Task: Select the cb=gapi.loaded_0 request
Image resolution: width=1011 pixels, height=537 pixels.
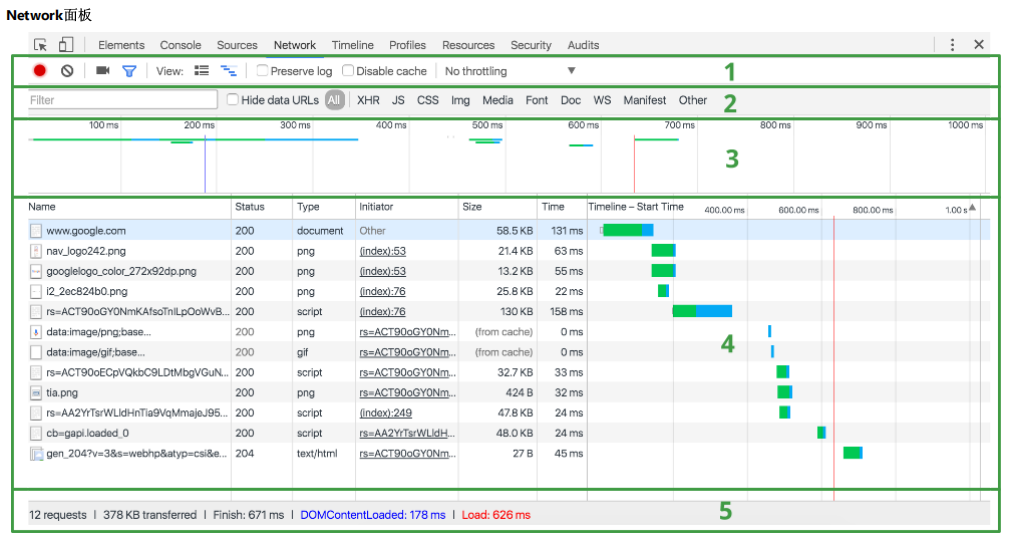Action: (x=509, y=433)
